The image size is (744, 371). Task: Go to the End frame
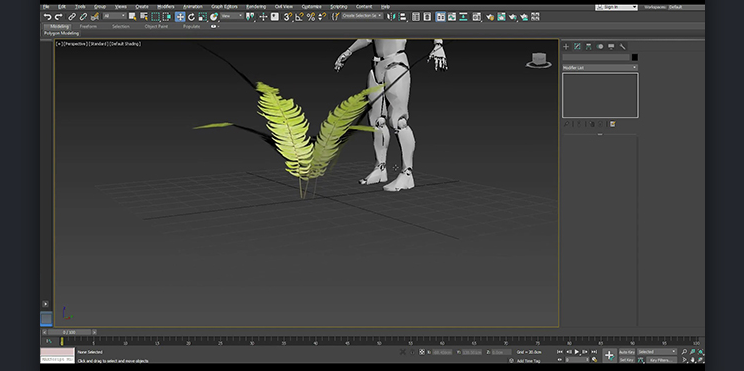[x=594, y=352]
